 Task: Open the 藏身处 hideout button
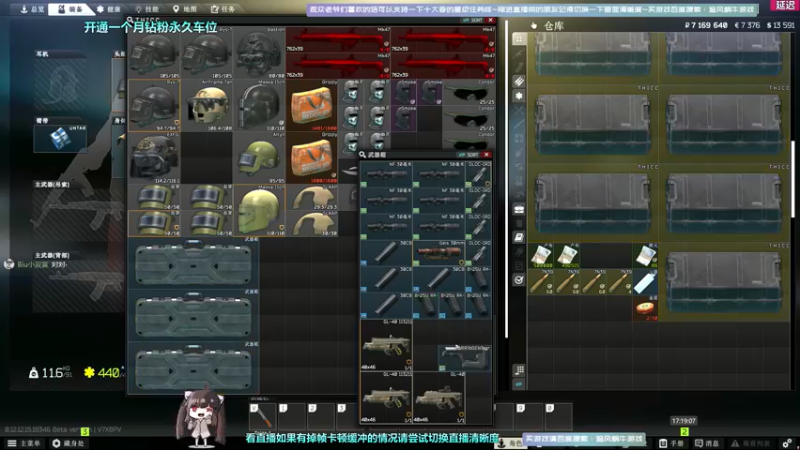68,443
